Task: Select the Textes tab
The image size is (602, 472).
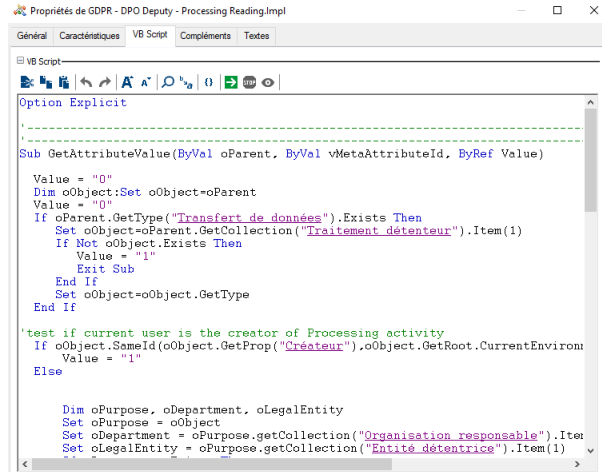Action: [257, 36]
